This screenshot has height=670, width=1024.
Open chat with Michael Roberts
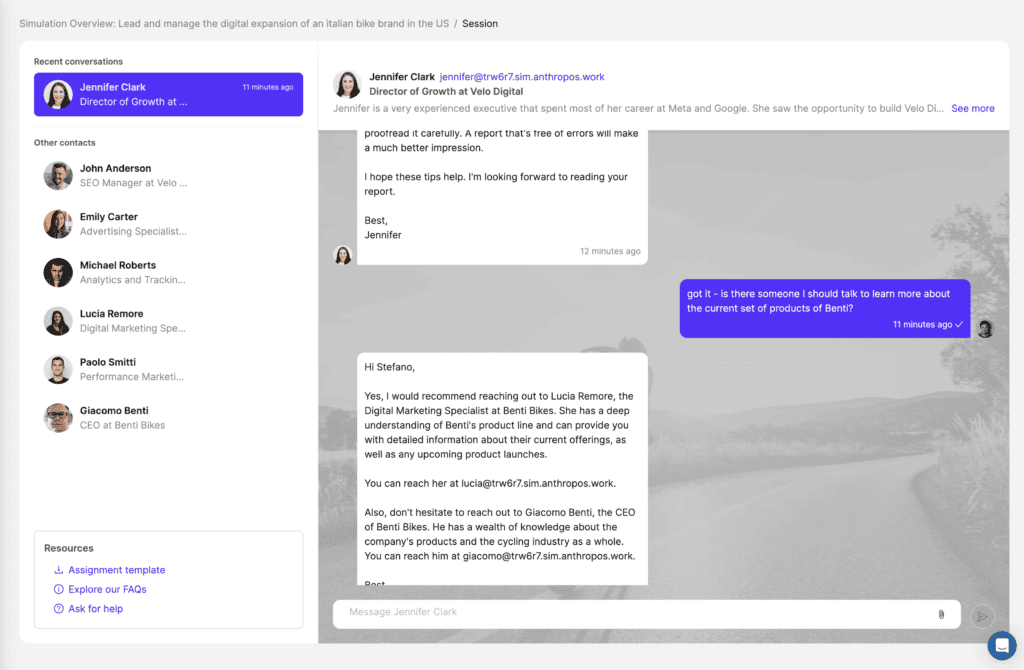point(133,272)
